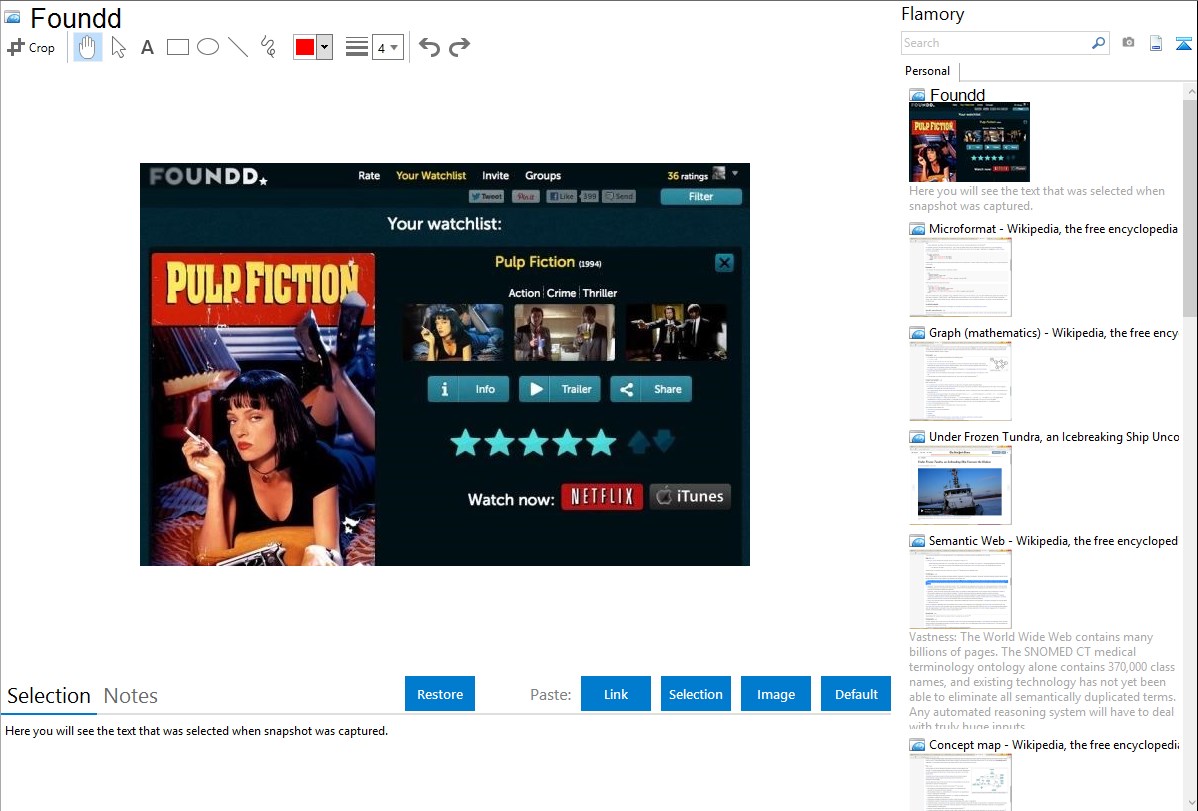Viewport: 1198px width, 811px height.
Task: Select the arrow pointer tool
Action: coord(118,47)
